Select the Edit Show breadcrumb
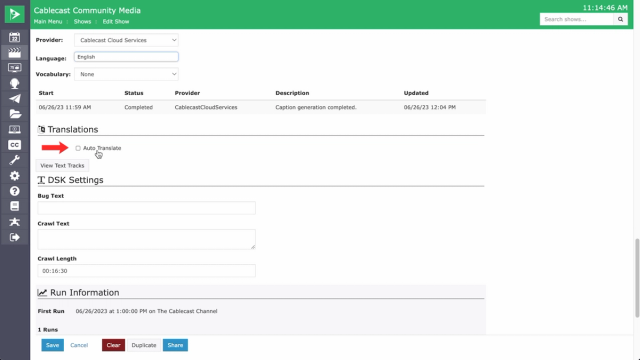The width and height of the screenshot is (640, 360). (116, 22)
